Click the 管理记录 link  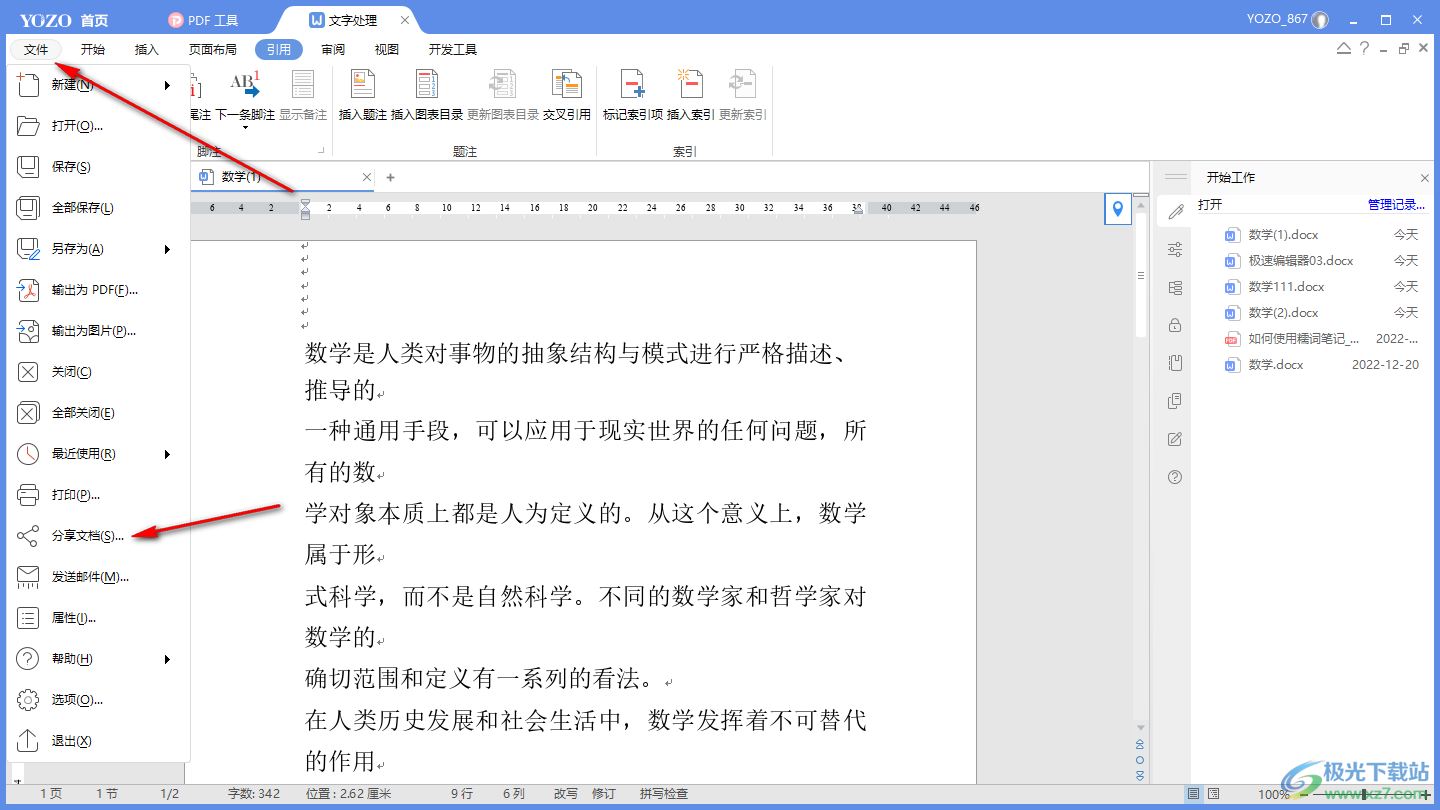tap(1396, 205)
